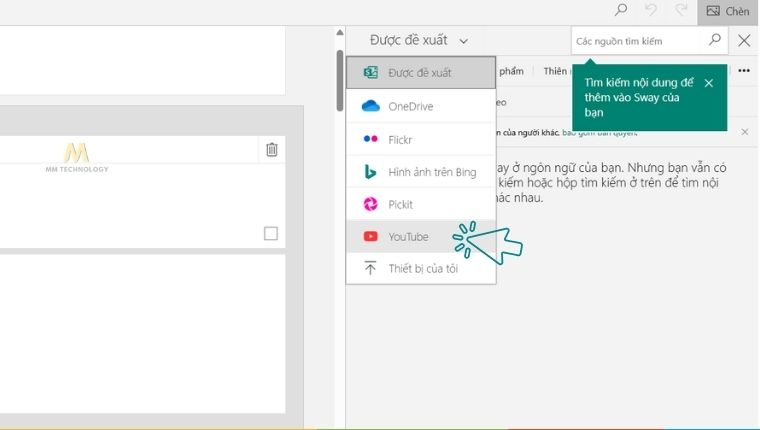Click the upload arrow icon
This screenshot has height=430, width=760.
370,268
